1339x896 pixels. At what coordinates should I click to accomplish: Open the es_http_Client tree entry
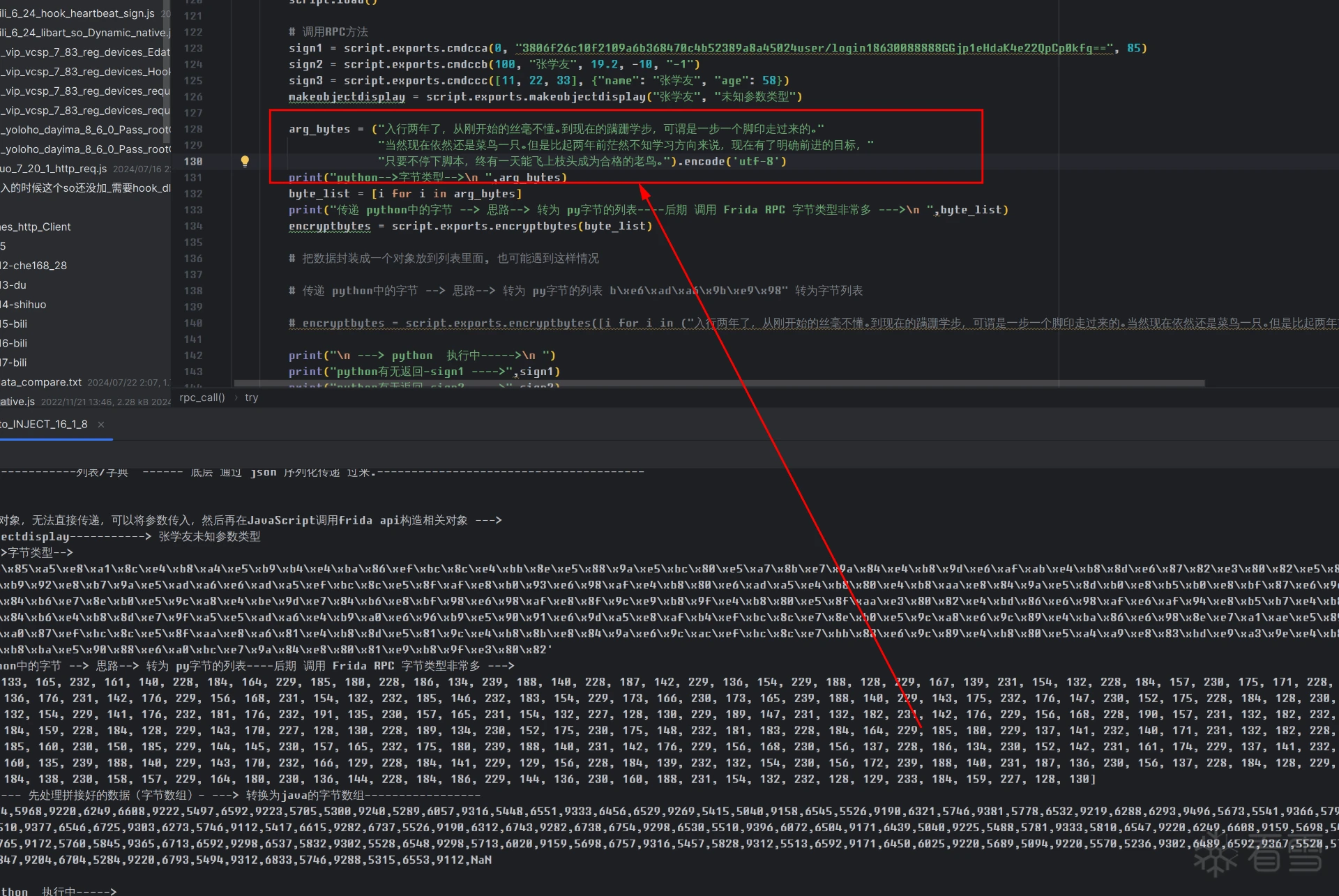tap(36, 227)
